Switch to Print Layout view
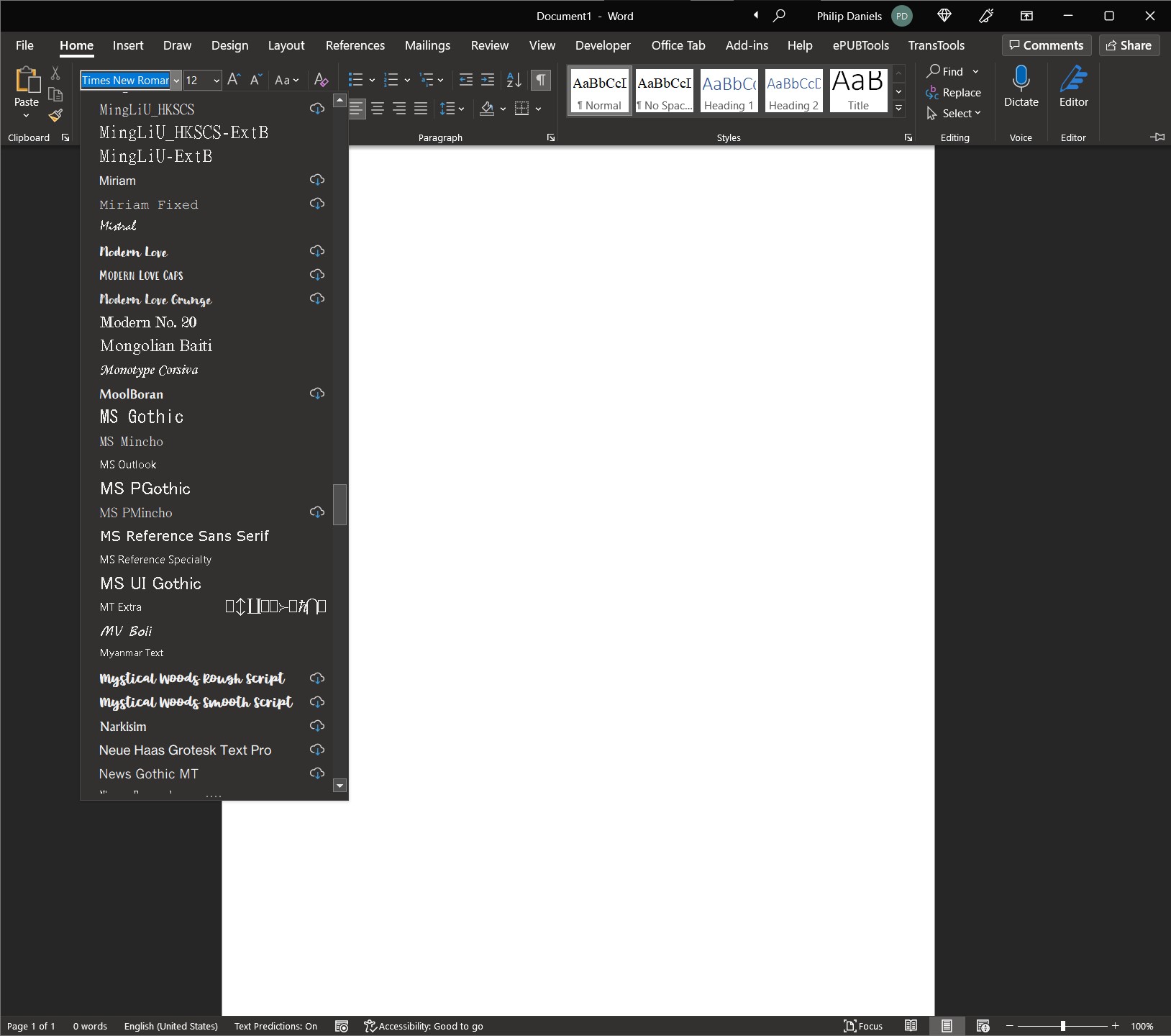 pos(947,1026)
